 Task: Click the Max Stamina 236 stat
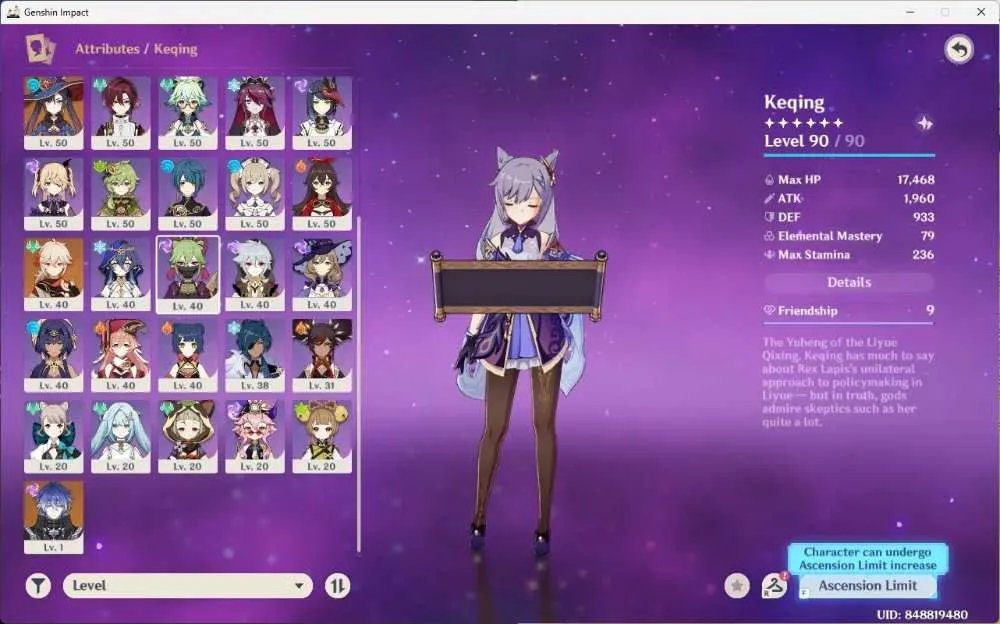click(x=849, y=255)
